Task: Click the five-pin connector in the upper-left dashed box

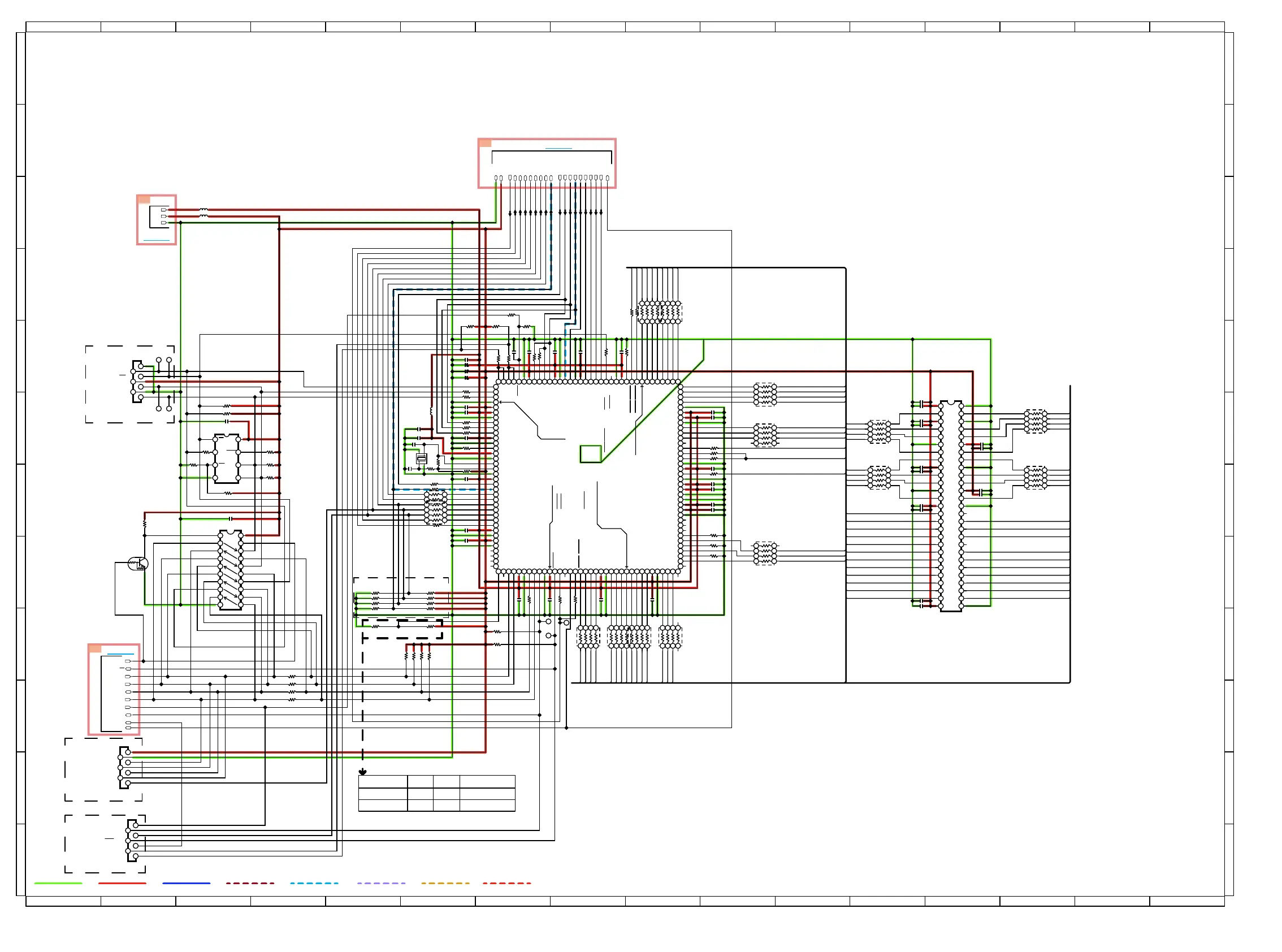Action: pyautogui.click(x=137, y=382)
